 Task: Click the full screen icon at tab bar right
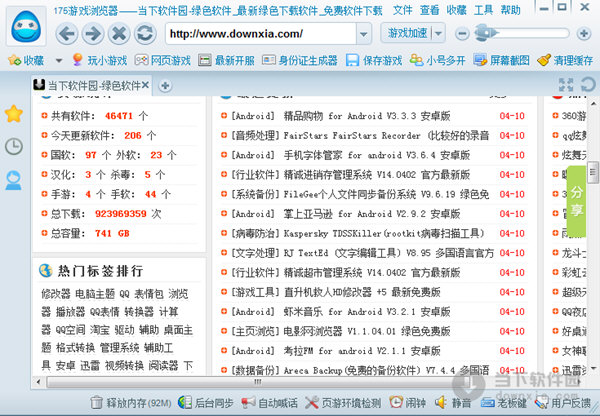(x=566, y=85)
